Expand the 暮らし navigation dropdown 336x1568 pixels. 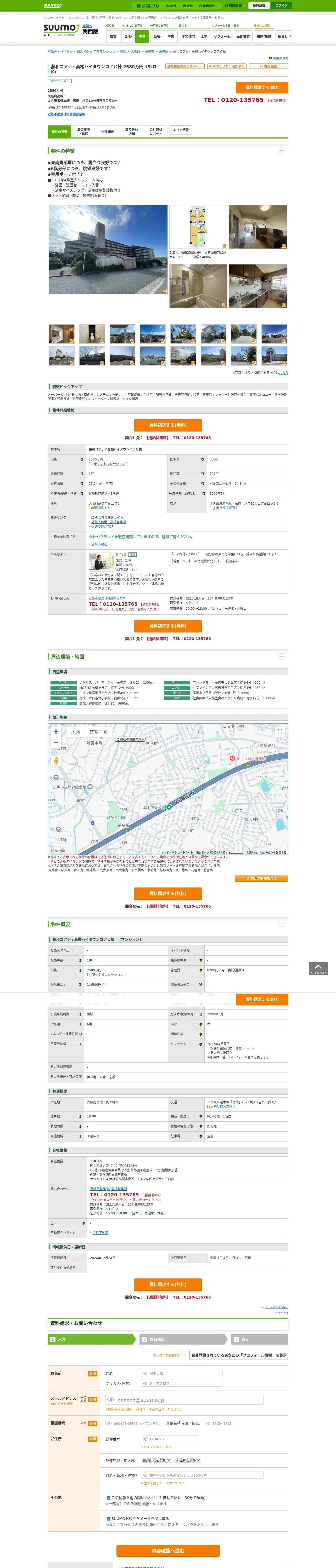[284, 37]
